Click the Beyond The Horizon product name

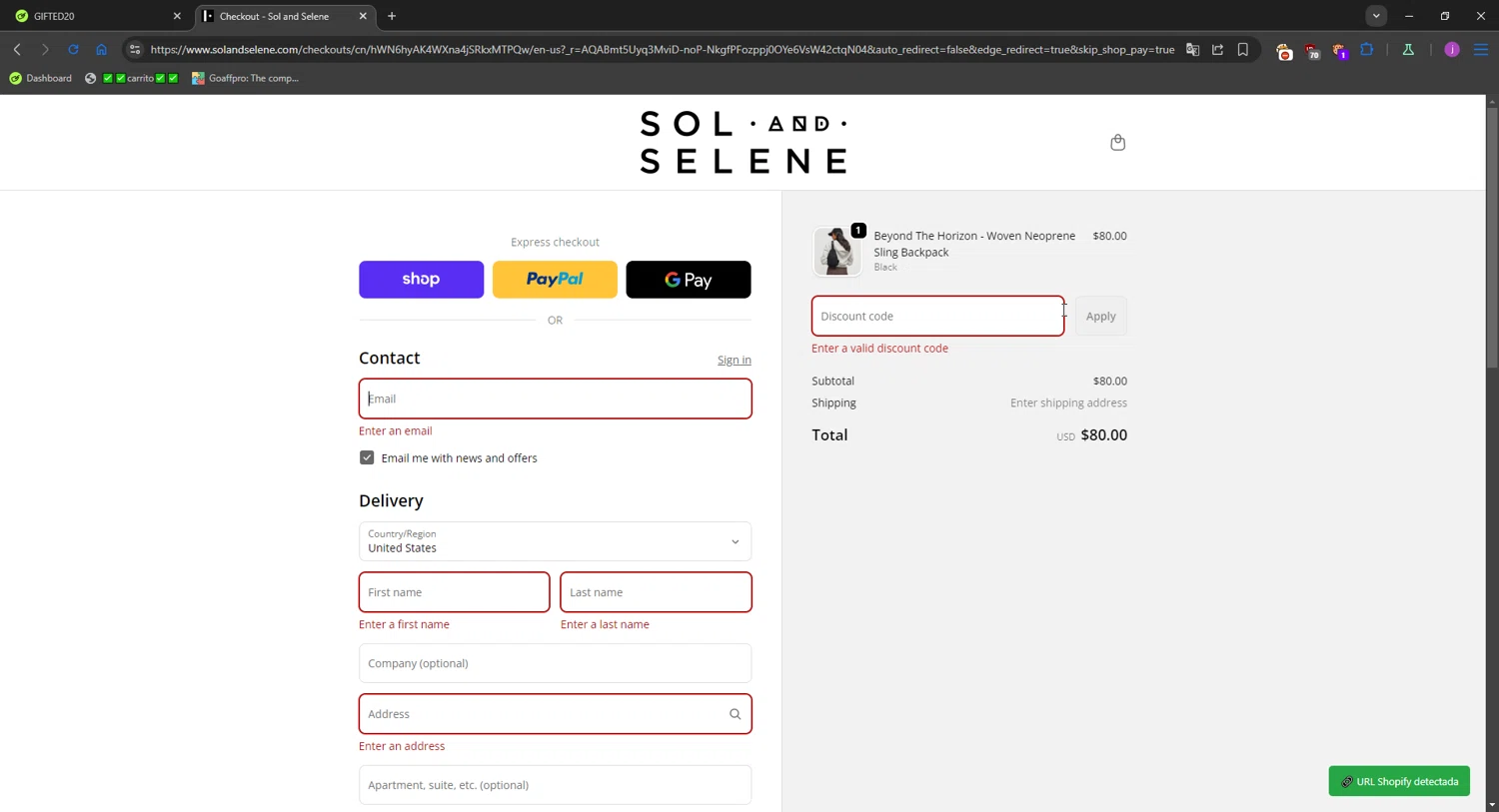click(974, 244)
